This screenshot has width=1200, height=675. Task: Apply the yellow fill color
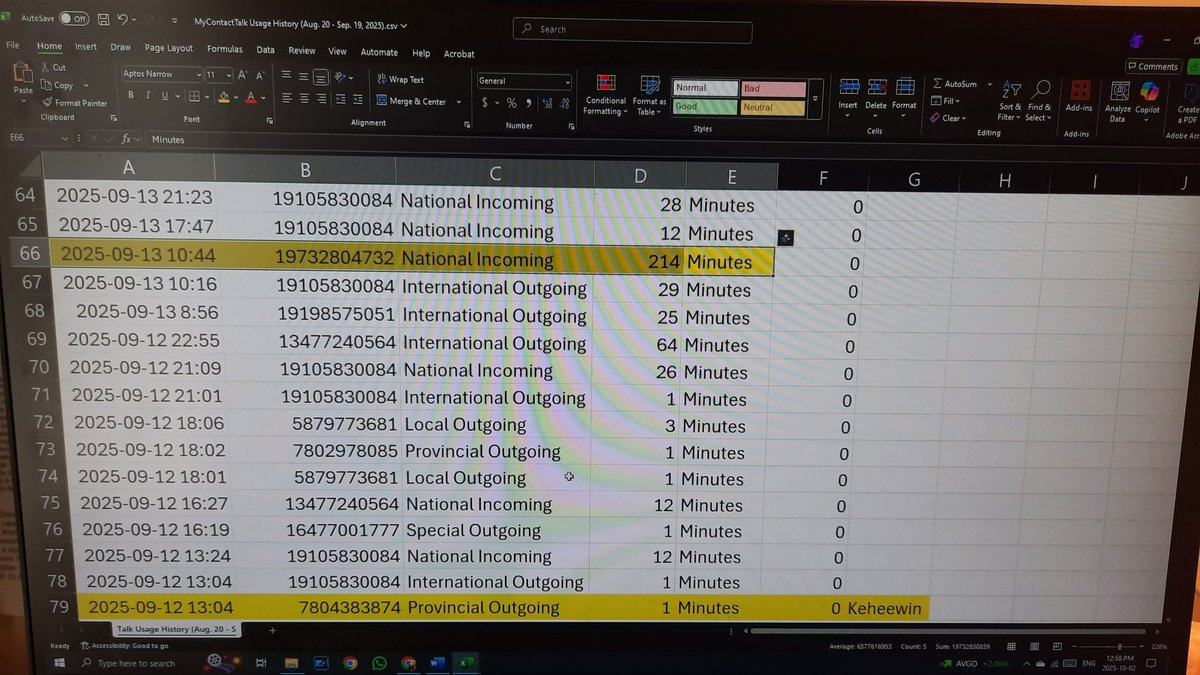coord(223,97)
